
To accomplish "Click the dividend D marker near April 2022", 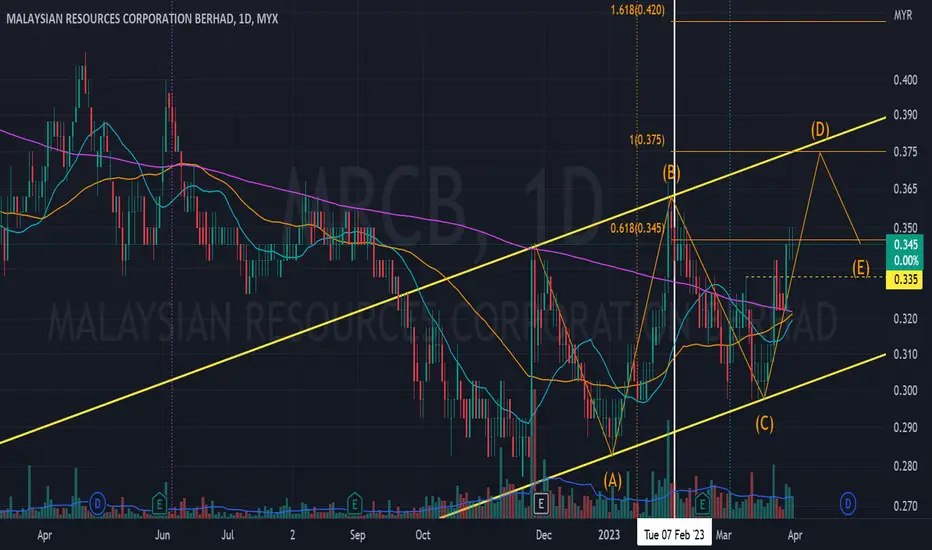I will [97, 504].
